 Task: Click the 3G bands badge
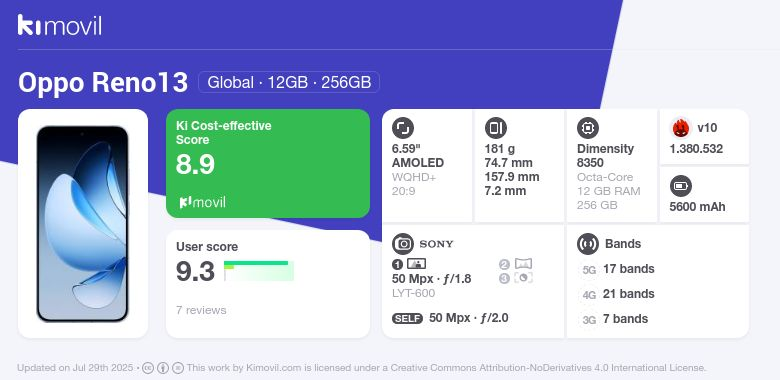[x=589, y=319]
